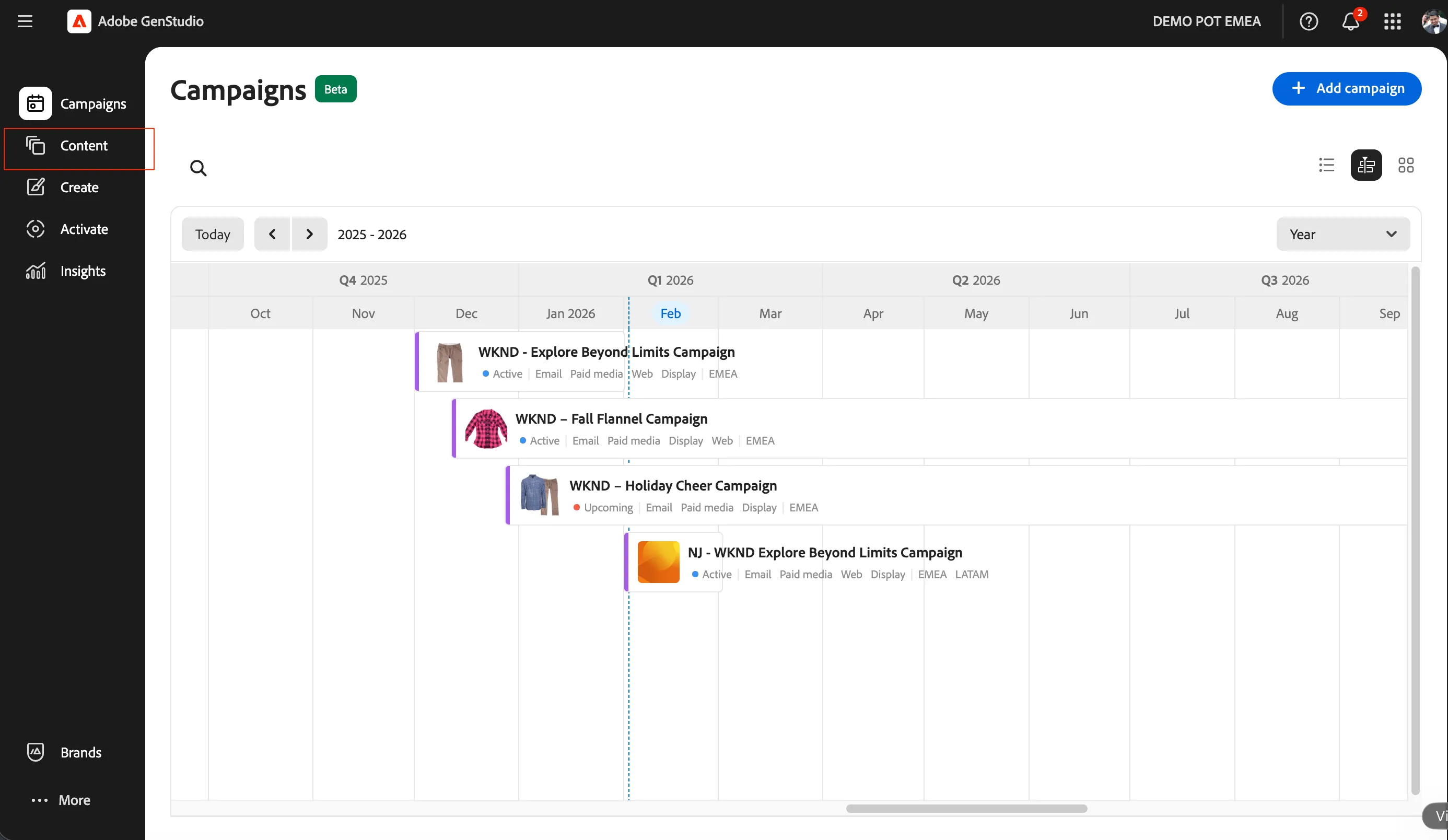The image size is (1448, 840).
Task: Open More options in the sidebar
Action: (61, 800)
